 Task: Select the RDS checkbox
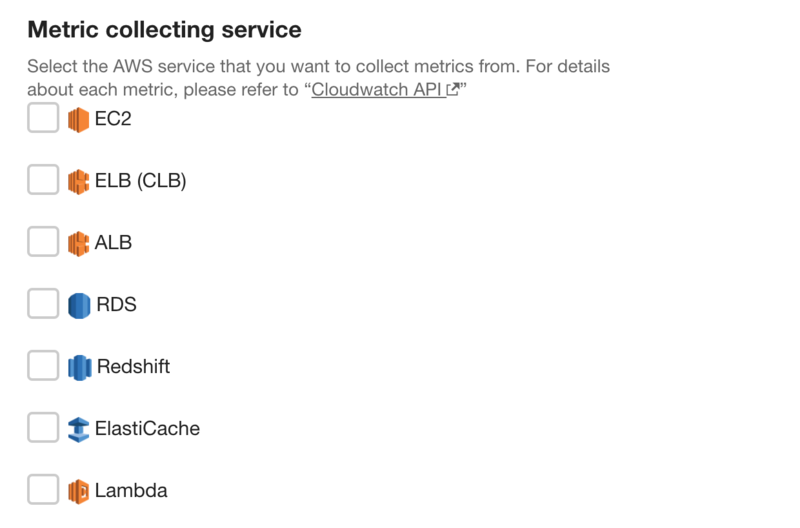[43, 304]
